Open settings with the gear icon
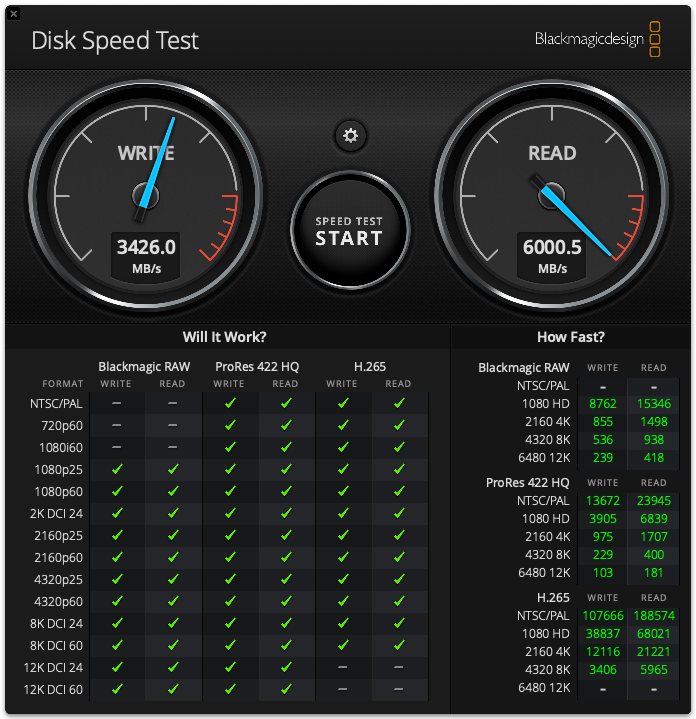Viewport: 696px width, 719px height. (x=350, y=136)
